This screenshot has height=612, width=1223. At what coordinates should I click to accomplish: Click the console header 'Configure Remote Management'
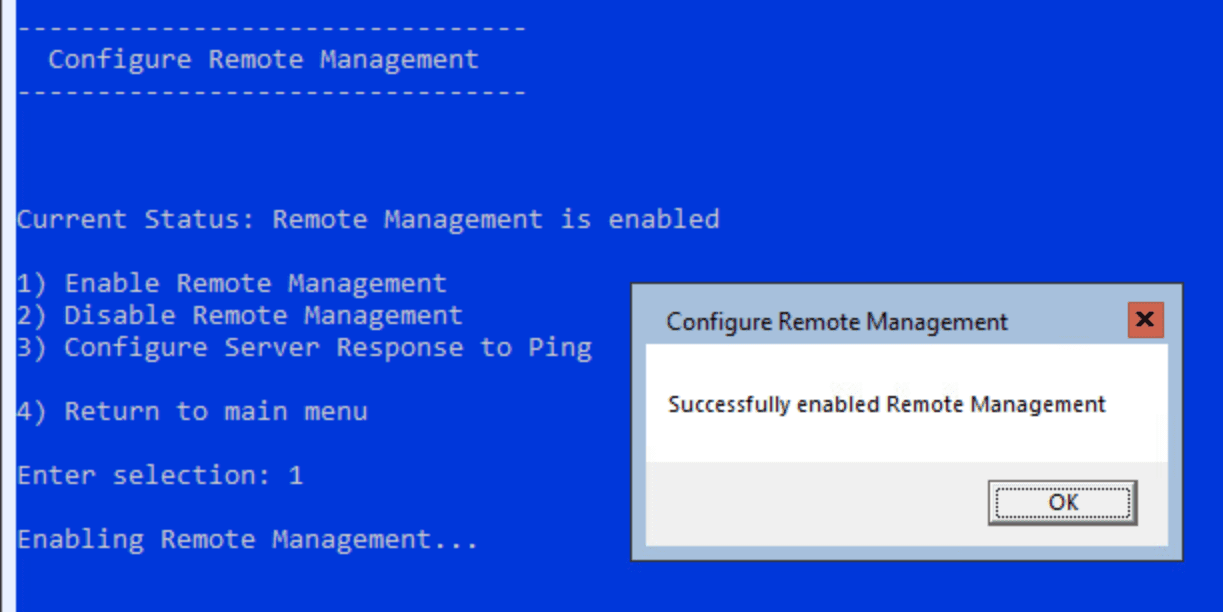pyautogui.click(x=263, y=59)
